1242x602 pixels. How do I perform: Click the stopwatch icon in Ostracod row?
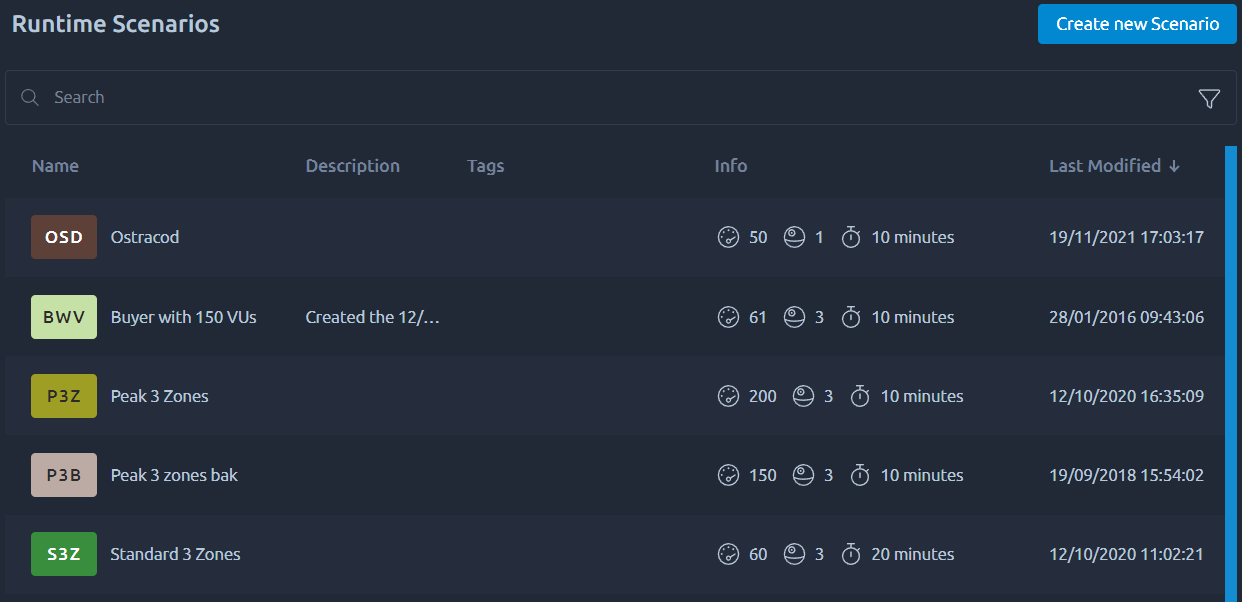click(851, 237)
